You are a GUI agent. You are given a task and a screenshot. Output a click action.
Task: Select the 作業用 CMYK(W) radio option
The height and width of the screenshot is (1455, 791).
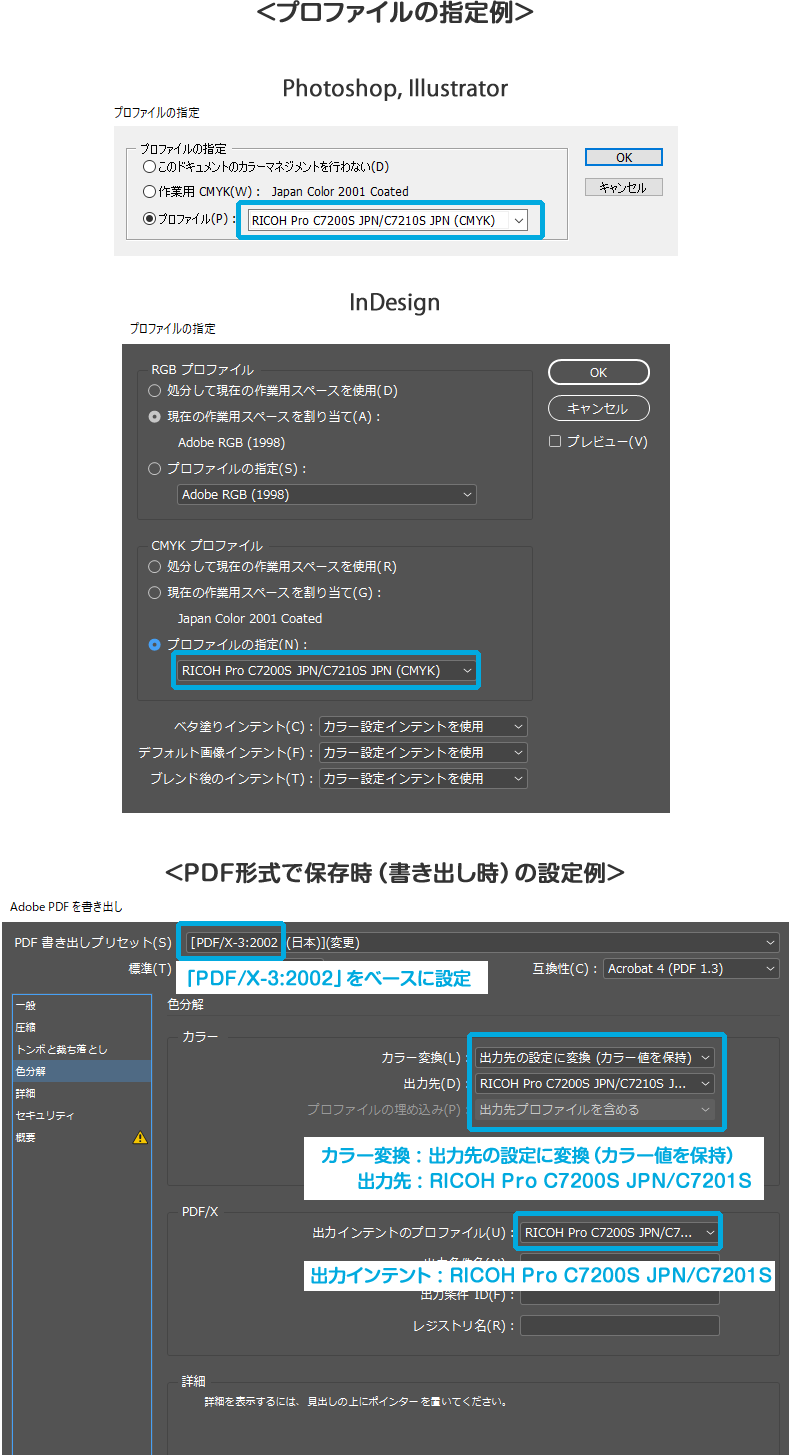click(x=149, y=191)
